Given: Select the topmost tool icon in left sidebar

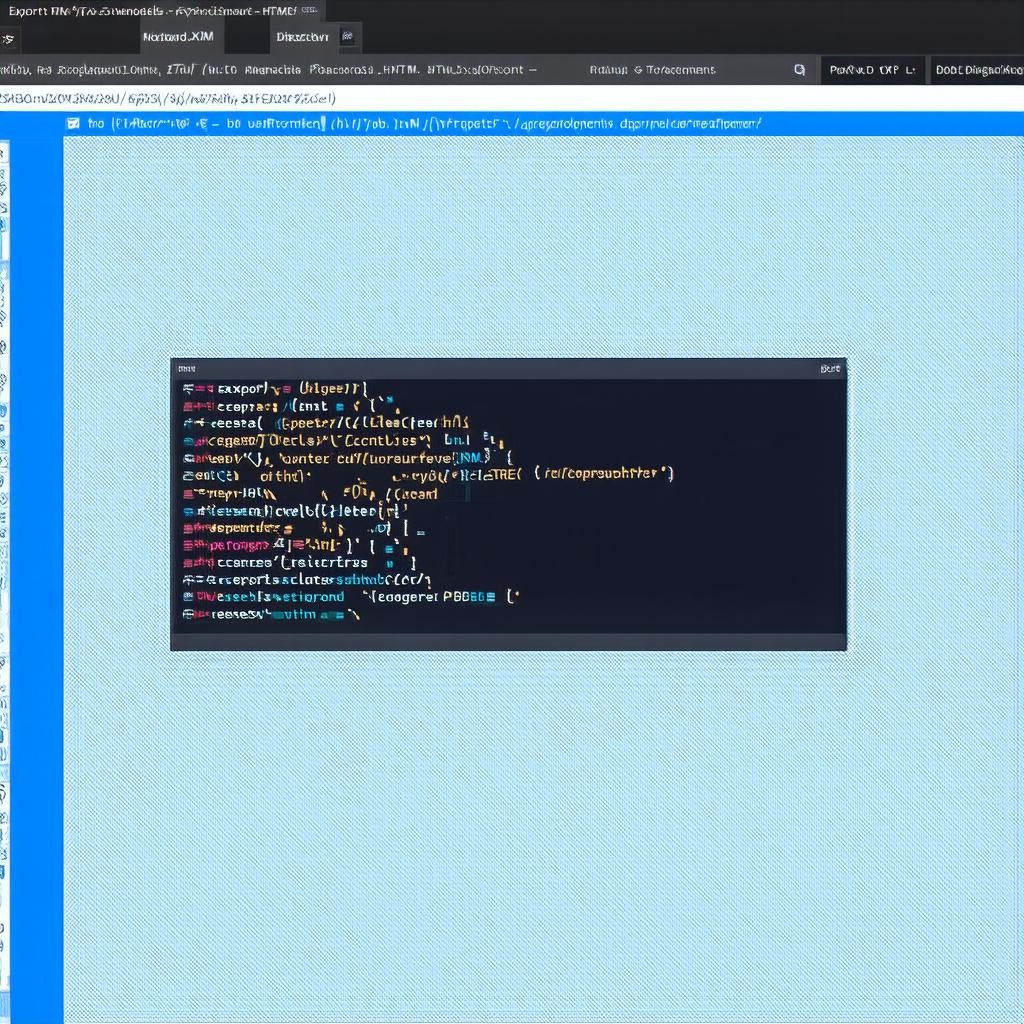Looking at the screenshot, I should point(3,153).
